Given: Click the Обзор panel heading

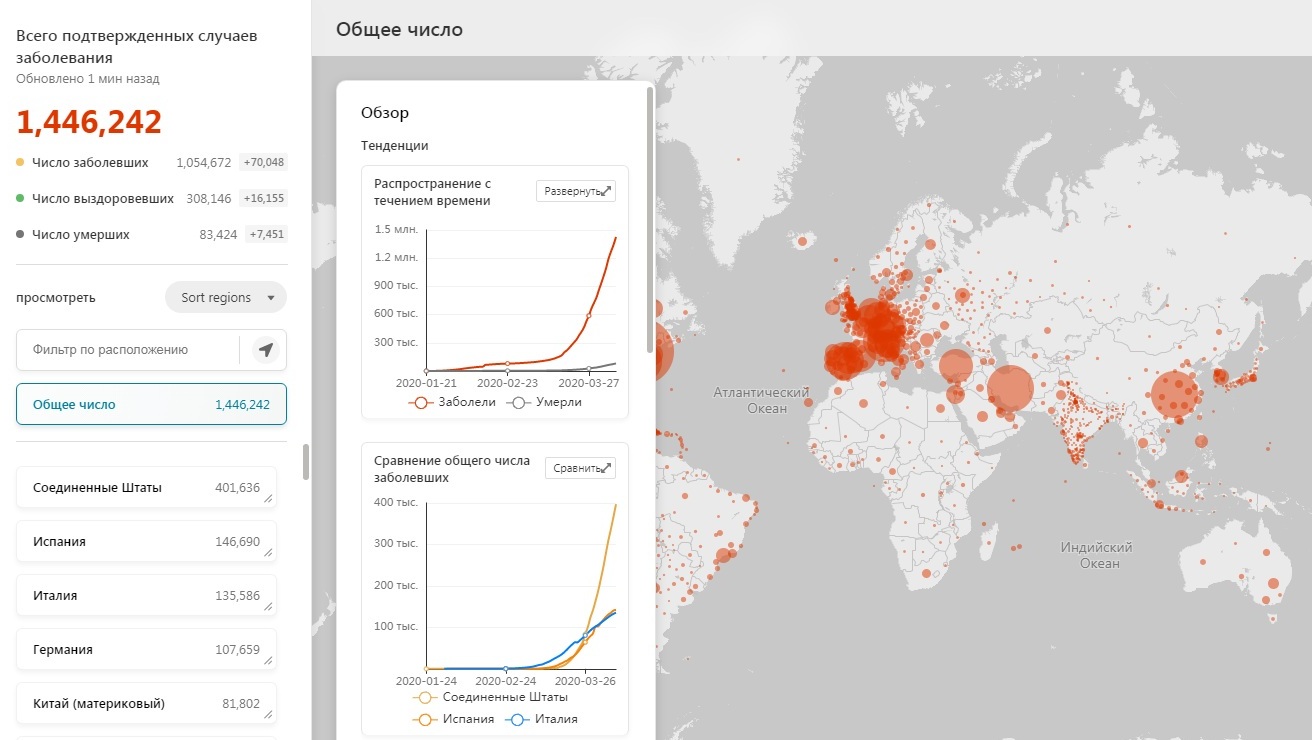Looking at the screenshot, I should (x=385, y=112).
